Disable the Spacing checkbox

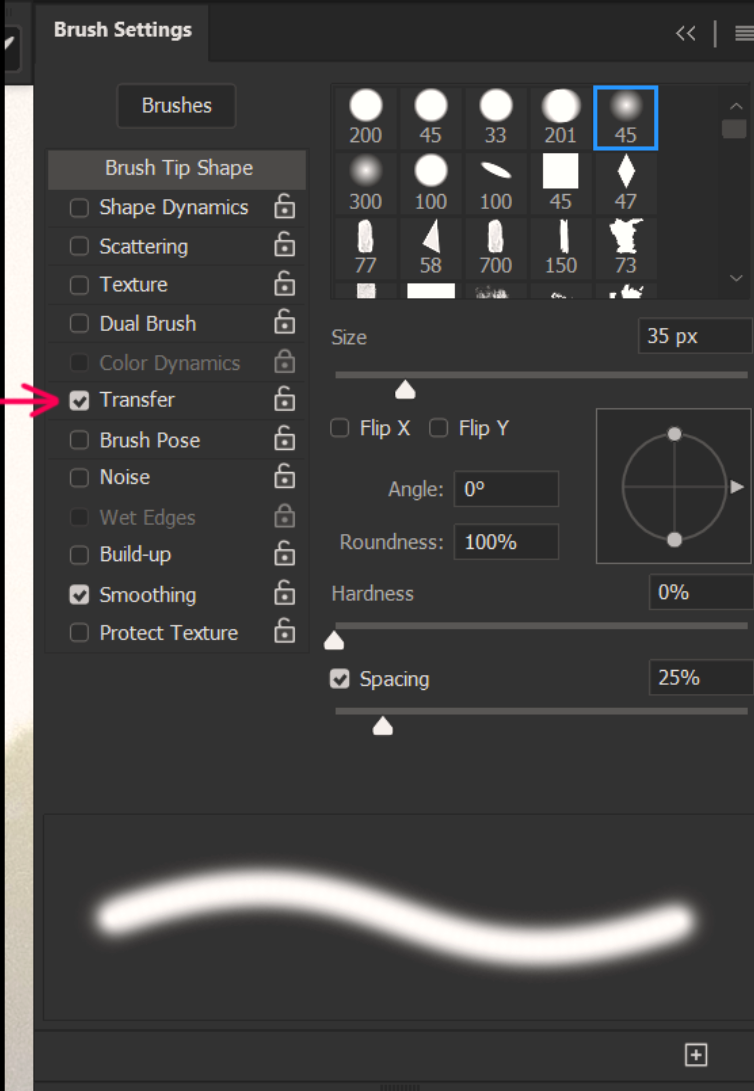pyautogui.click(x=340, y=679)
